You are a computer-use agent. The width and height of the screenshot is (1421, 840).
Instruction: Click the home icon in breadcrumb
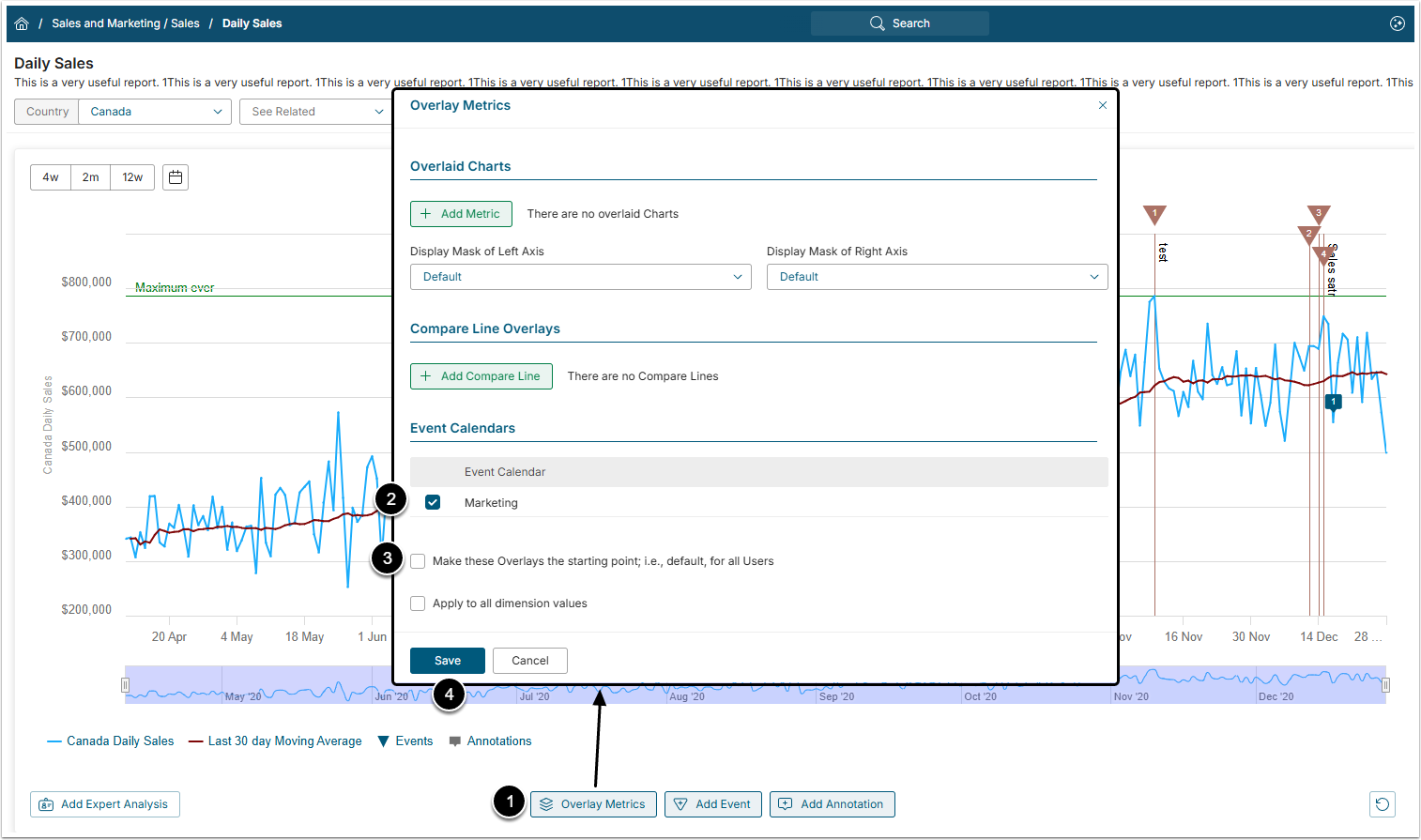22,23
